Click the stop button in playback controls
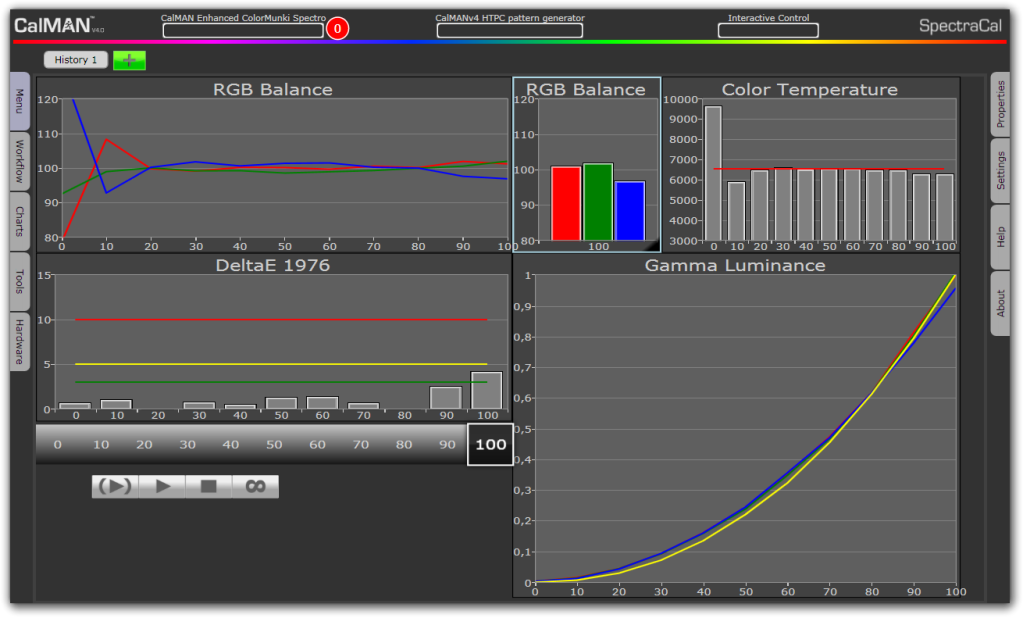Viewport: 1023px width, 618px height. pyautogui.click(x=209, y=486)
